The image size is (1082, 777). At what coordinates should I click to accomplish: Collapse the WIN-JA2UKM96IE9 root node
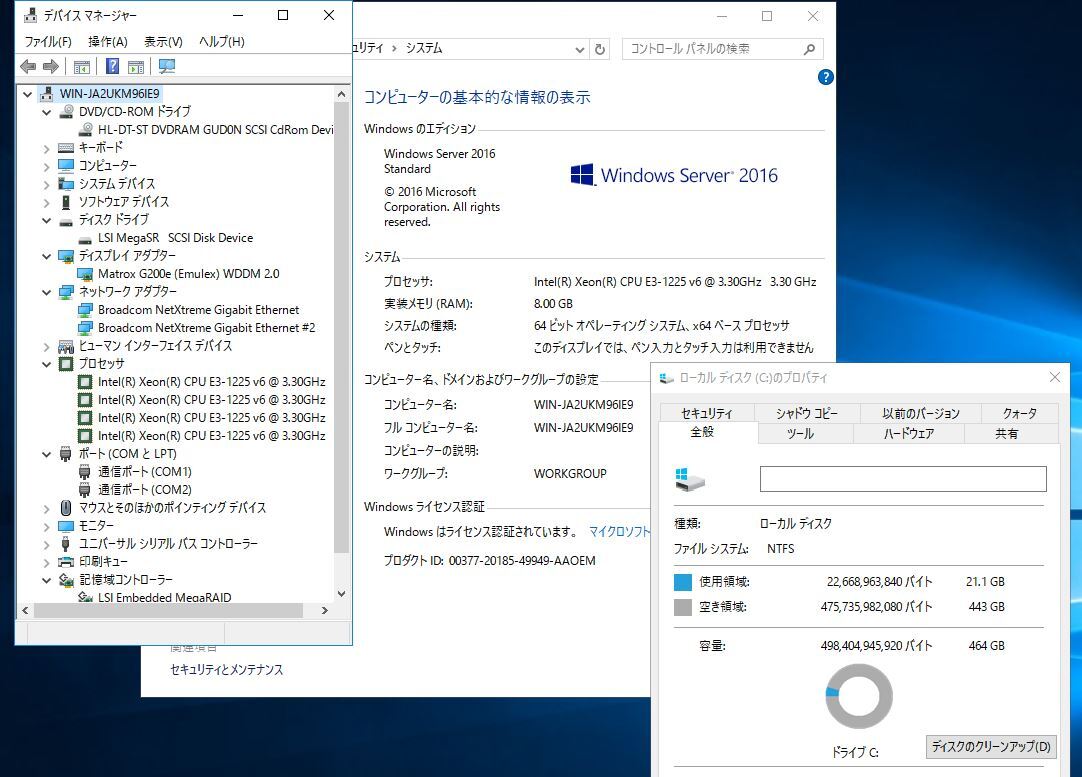pyautogui.click(x=28, y=94)
